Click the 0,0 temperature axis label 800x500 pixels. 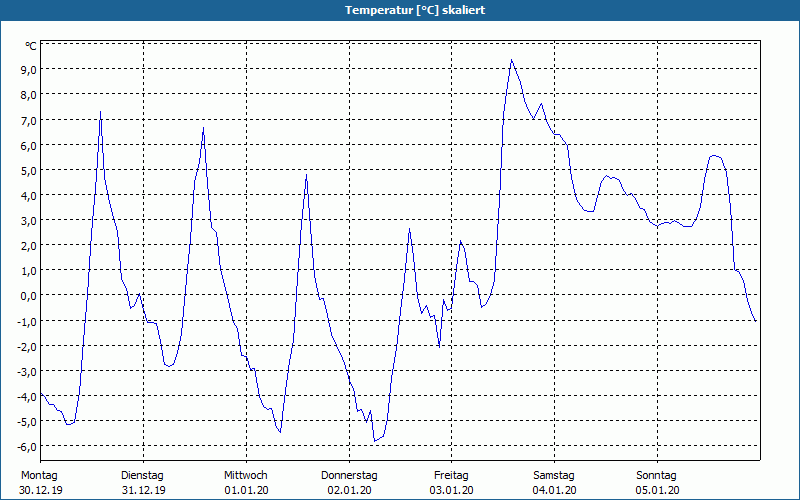28,296
